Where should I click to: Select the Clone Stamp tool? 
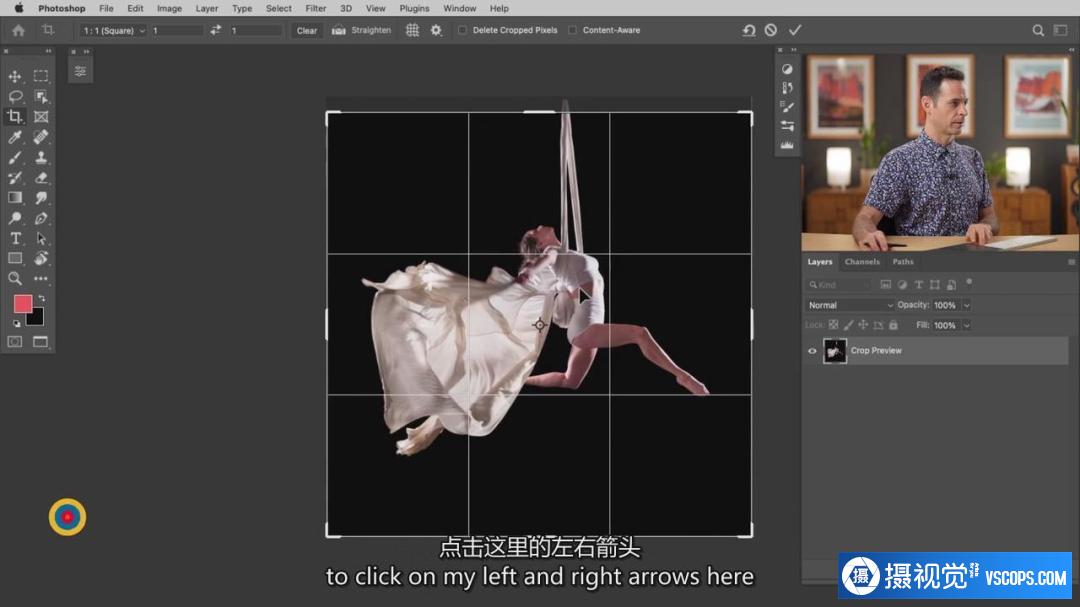coord(41,157)
